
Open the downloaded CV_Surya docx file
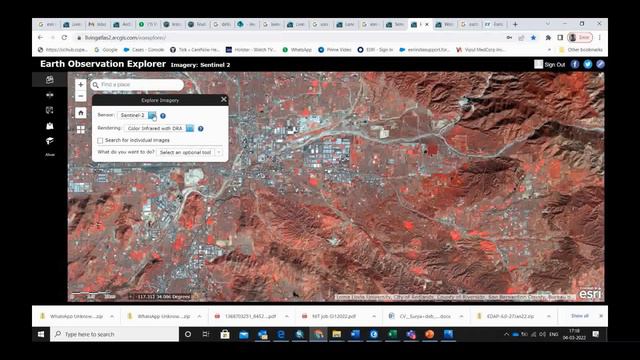(421, 316)
